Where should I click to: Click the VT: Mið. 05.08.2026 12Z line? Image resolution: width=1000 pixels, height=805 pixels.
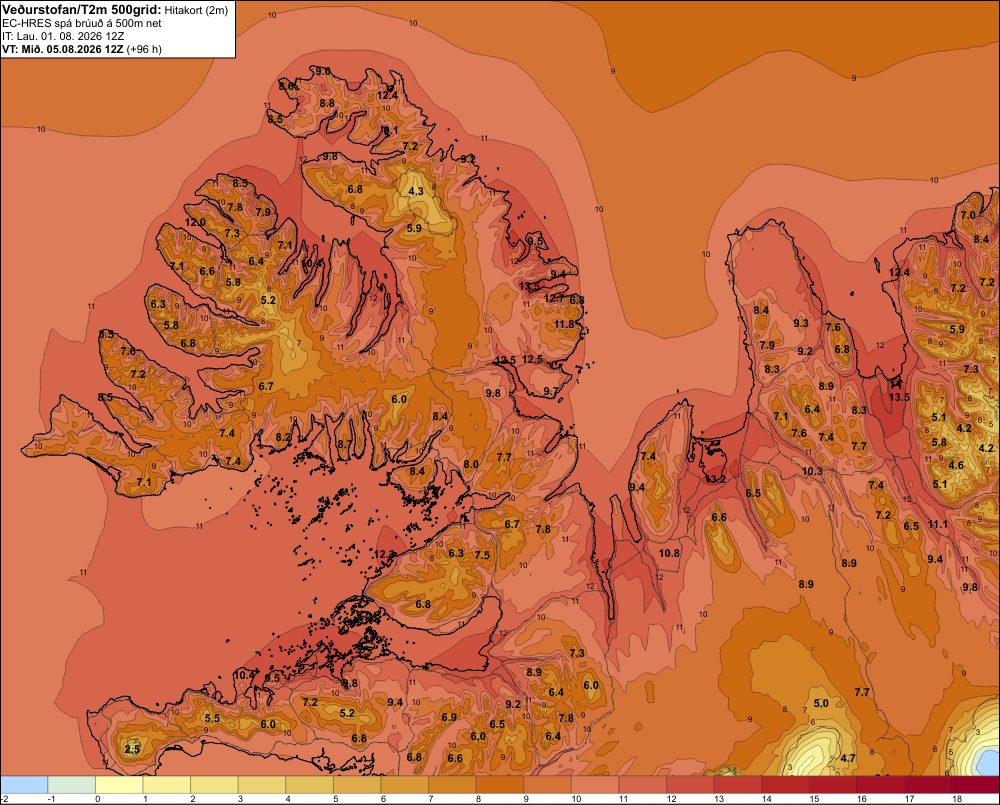pyautogui.click(x=82, y=49)
